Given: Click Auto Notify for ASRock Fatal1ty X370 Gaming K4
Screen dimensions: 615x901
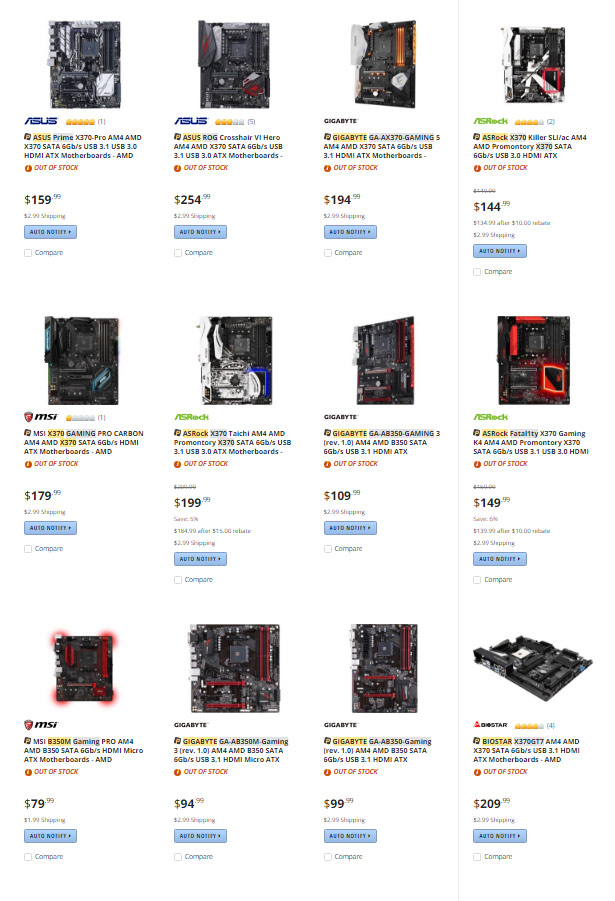Looking at the screenshot, I should click(x=499, y=559).
